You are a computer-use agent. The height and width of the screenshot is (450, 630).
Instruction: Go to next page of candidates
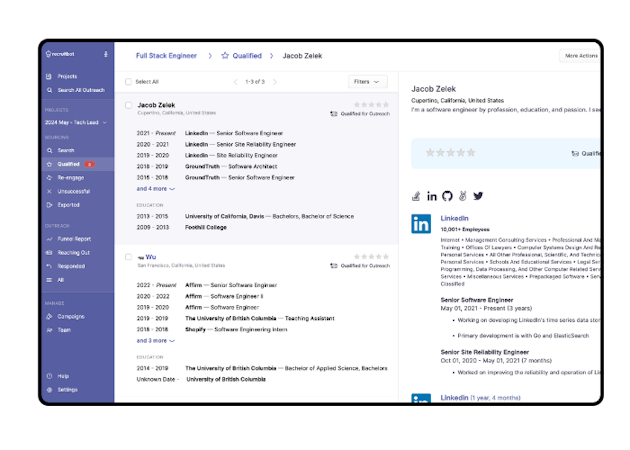(275, 82)
